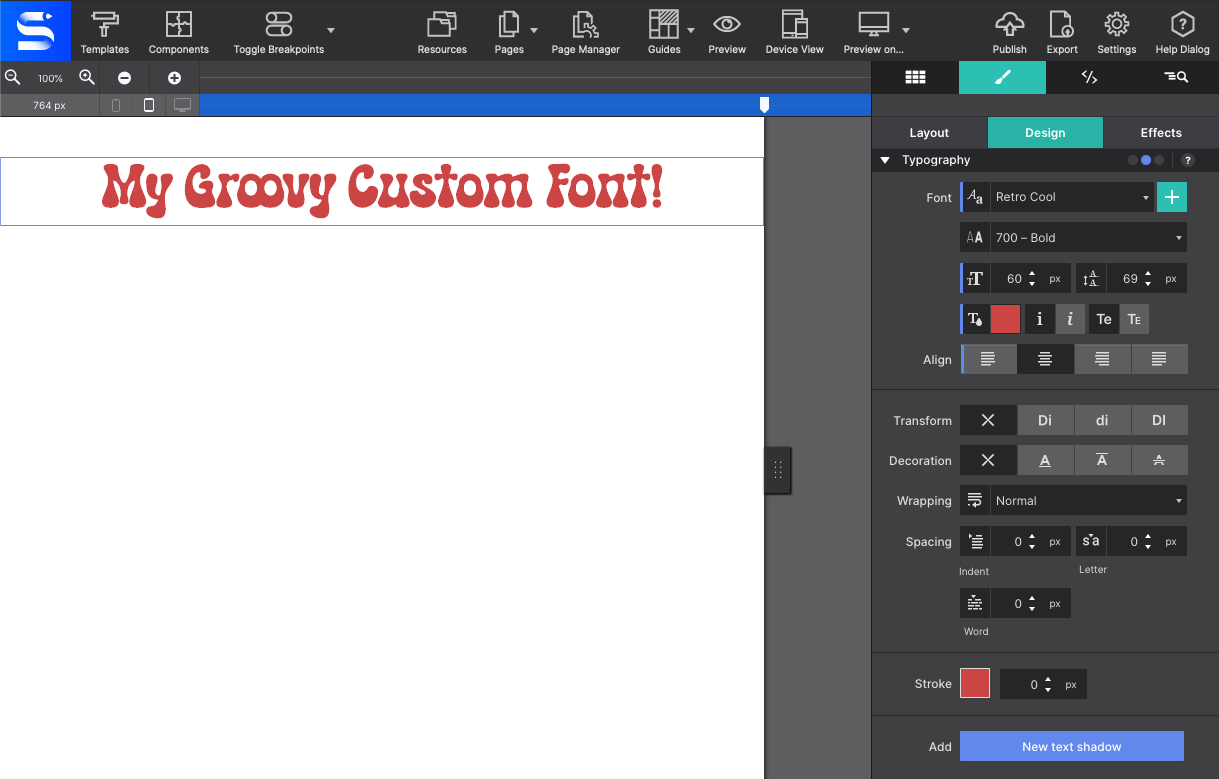This screenshot has height=779, width=1219.
Task: Select small caps Te option
Action: pos(1134,319)
